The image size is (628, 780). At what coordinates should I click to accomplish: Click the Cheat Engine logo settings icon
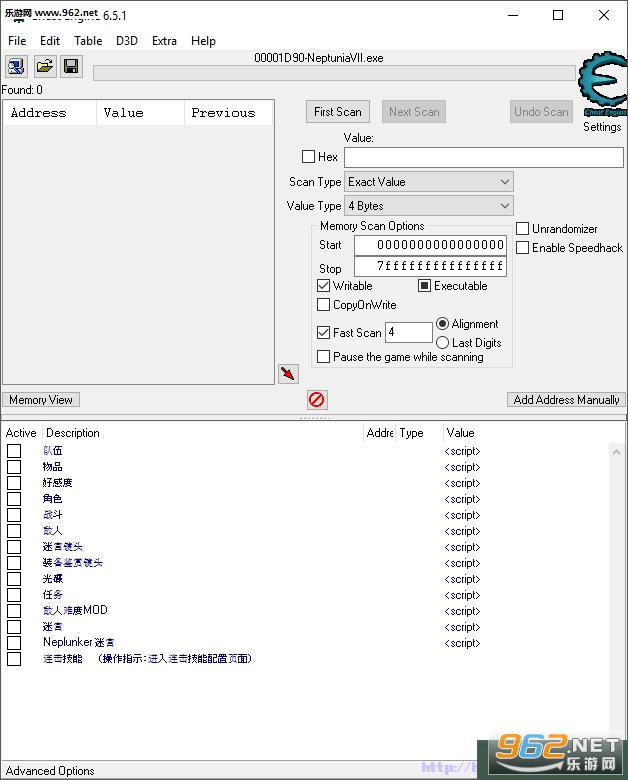click(602, 85)
